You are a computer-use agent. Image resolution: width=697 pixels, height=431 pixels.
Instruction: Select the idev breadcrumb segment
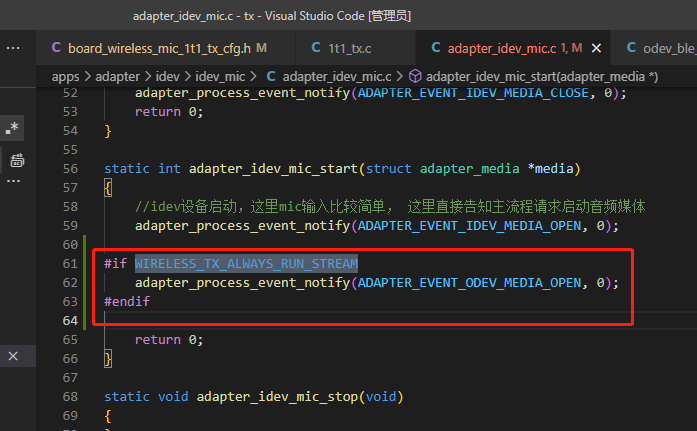pyautogui.click(x=168, y=77)
